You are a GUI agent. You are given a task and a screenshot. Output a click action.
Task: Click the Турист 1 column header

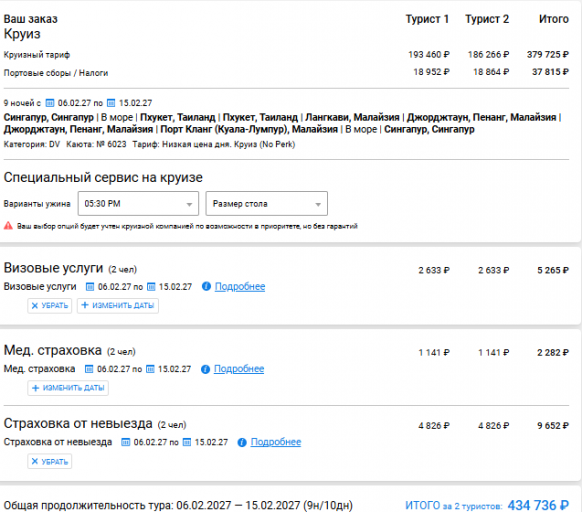[427, 19]
